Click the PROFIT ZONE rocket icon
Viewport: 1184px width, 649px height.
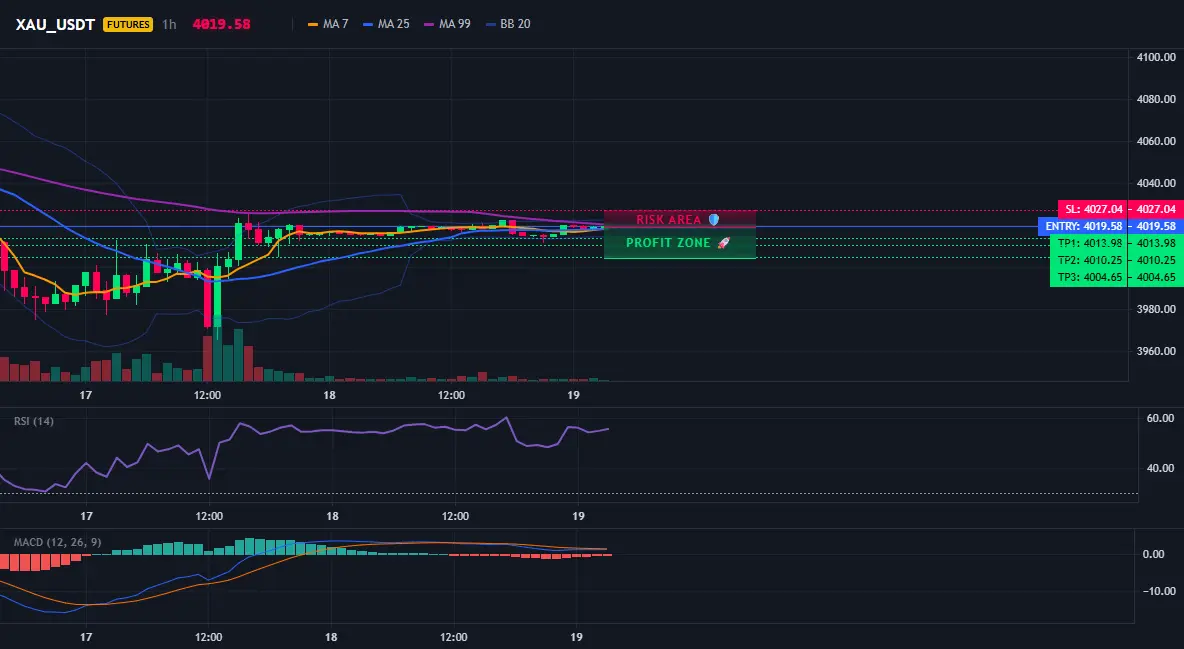coord(723,243)
